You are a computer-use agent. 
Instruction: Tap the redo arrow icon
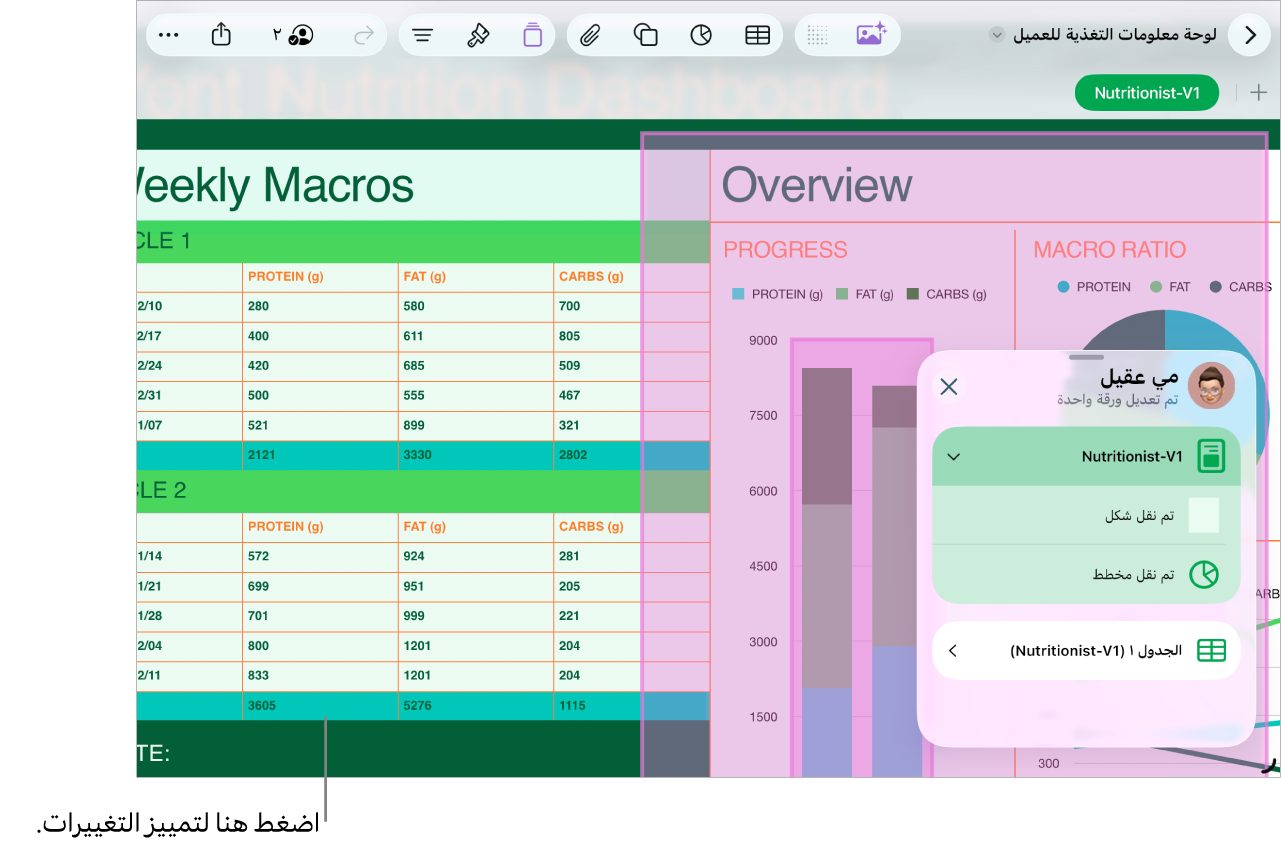click(x=364, y=35)
